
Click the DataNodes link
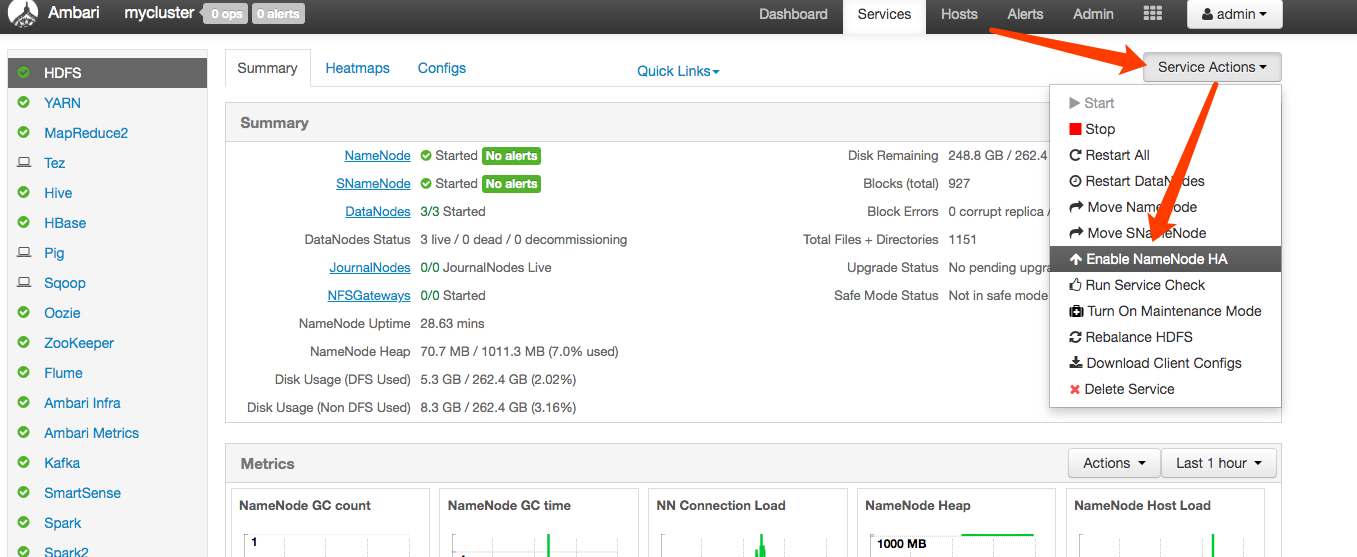(x=378, y=212)
